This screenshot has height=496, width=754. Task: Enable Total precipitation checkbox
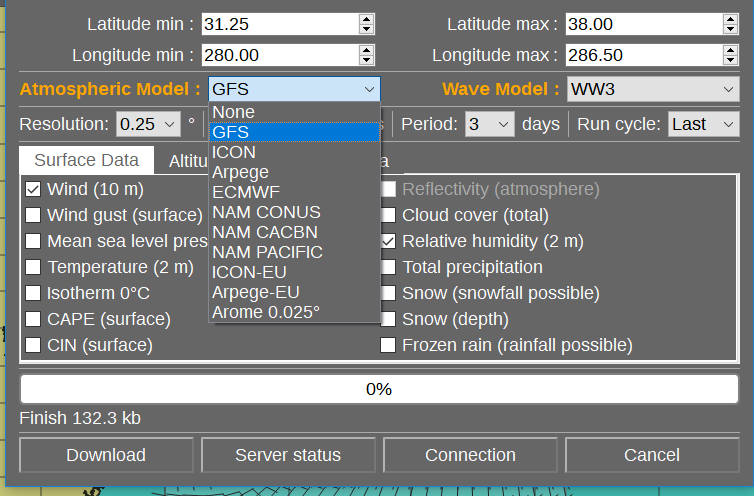pyautogui.click(x=389, y=267)
